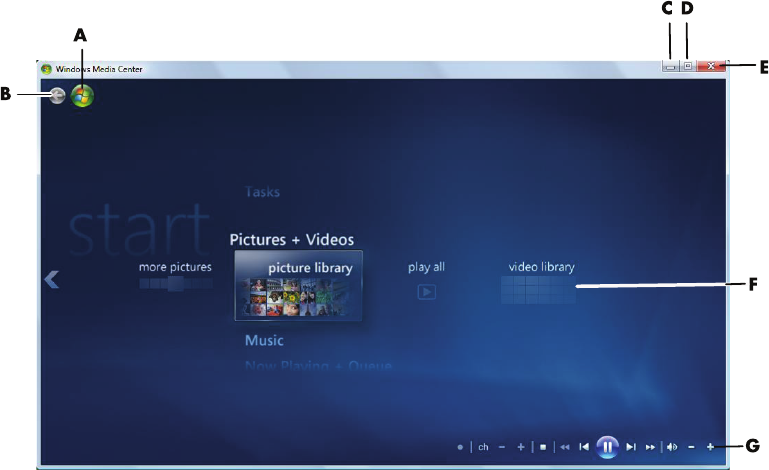Select the Pictures + Videos category heading
This screenshot has width=769, height=470.
tap(292, 239)
